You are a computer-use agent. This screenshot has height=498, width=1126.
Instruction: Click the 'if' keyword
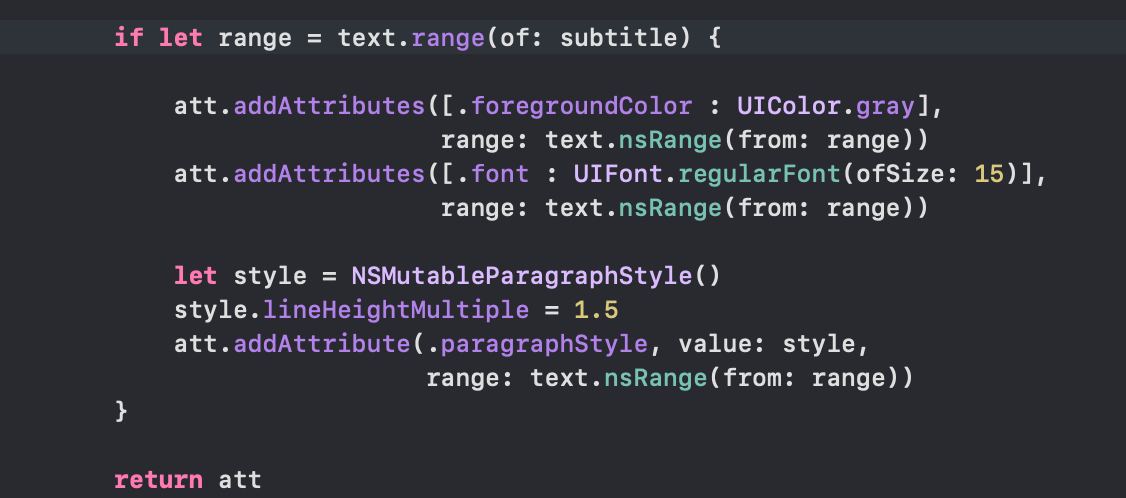(x=129, y=37)
